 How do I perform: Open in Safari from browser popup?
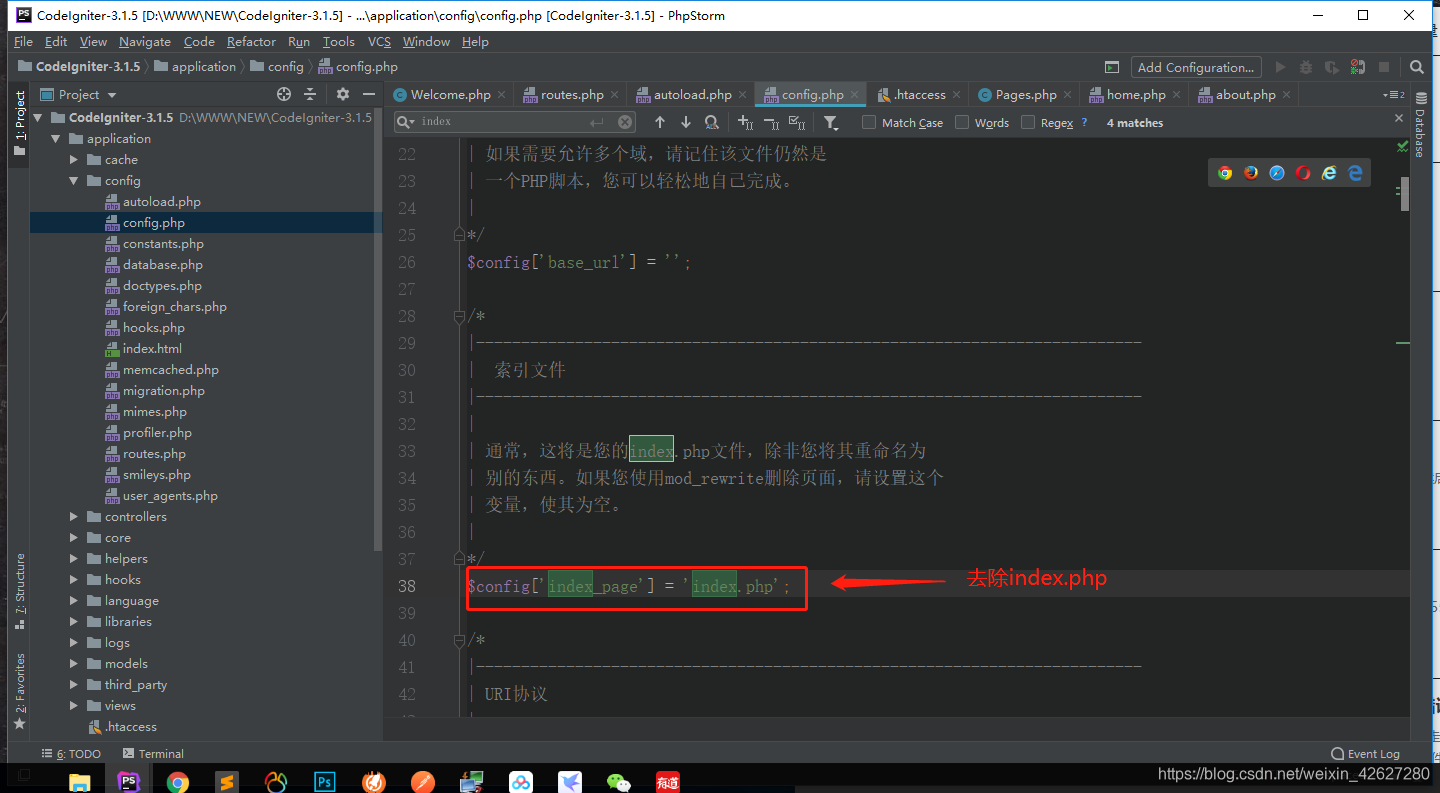tap(1277, 173)
